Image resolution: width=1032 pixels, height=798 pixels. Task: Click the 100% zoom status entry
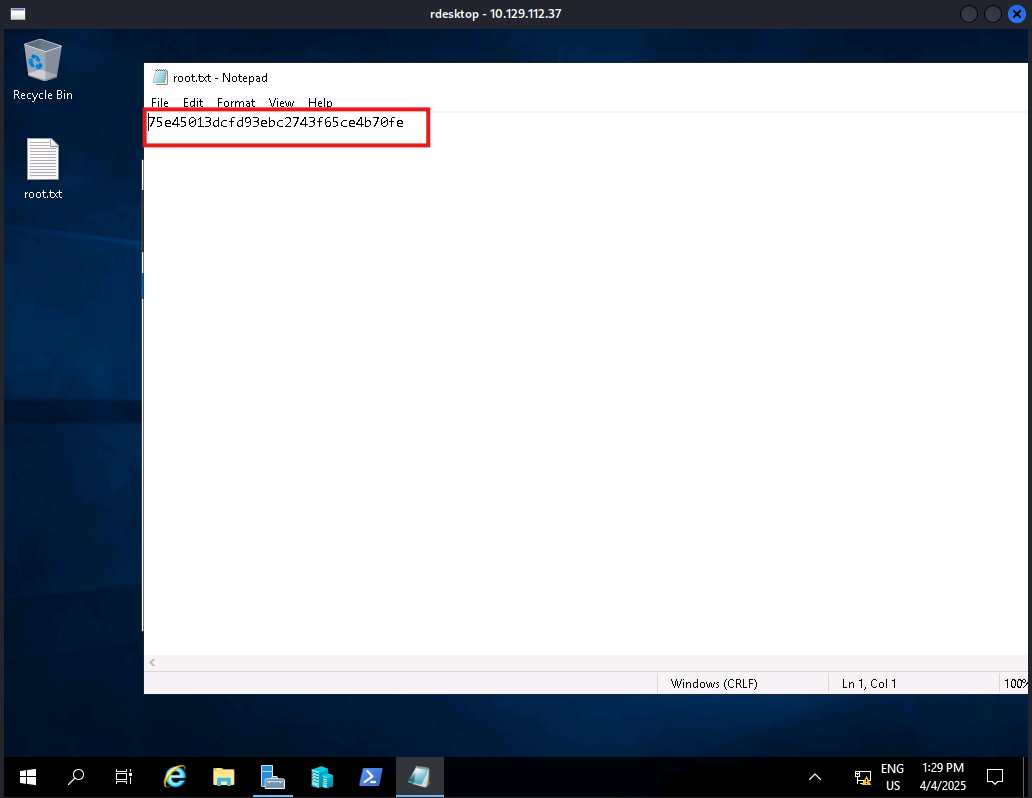pos(1015,683)
